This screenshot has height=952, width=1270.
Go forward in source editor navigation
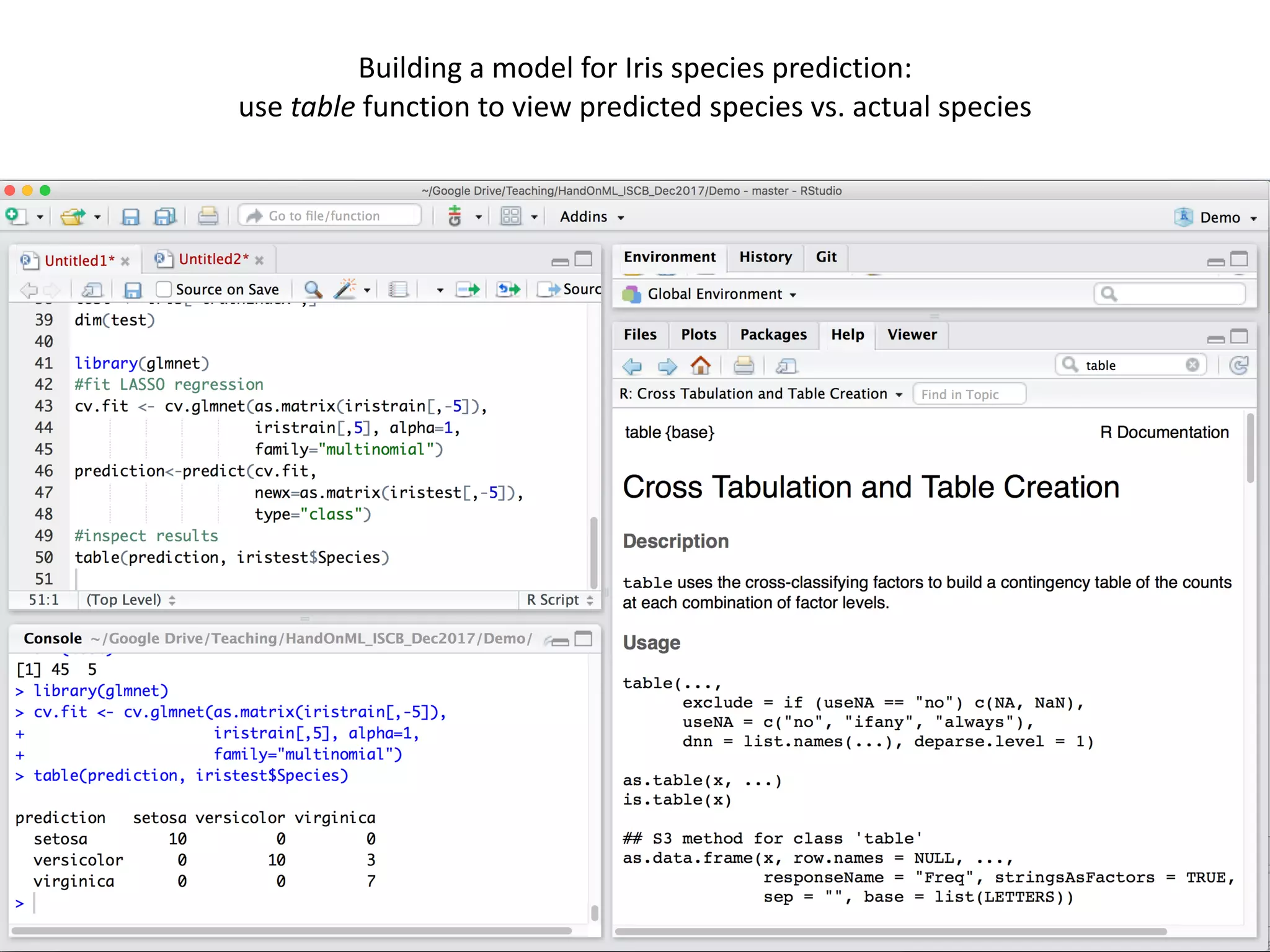pos(52,289)
